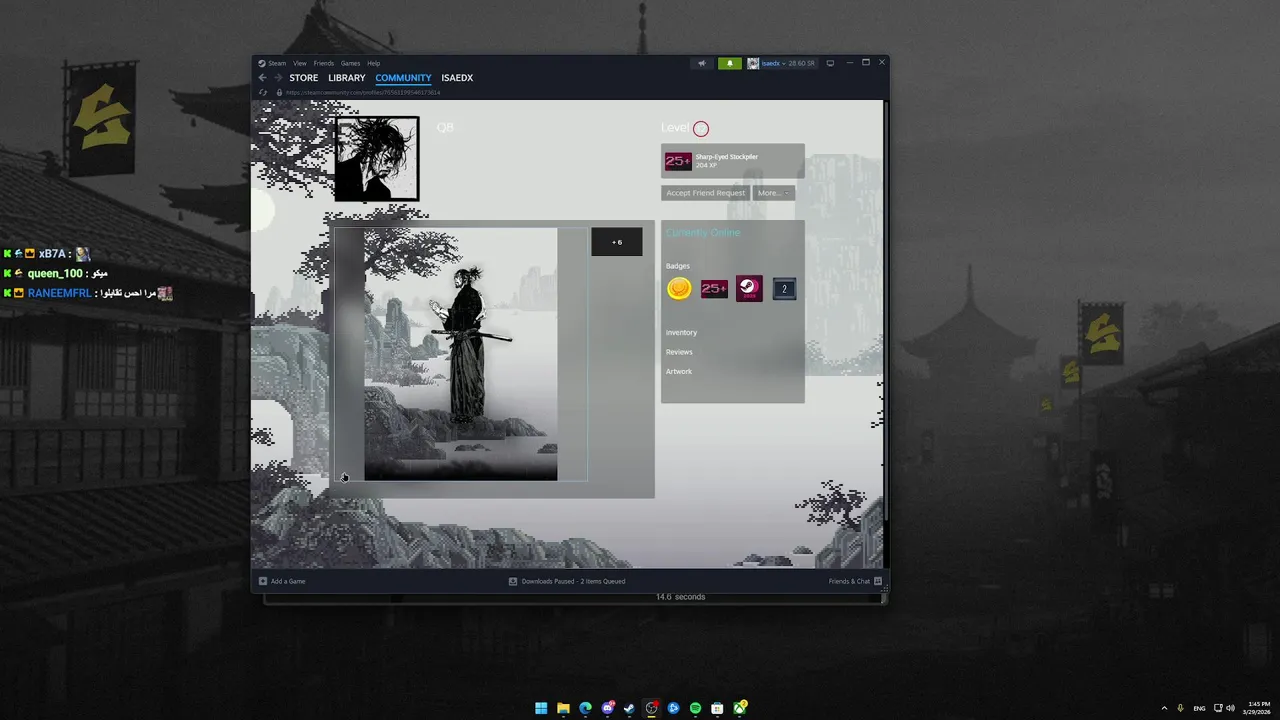Open the Steam menu

[x=276, y=63]
